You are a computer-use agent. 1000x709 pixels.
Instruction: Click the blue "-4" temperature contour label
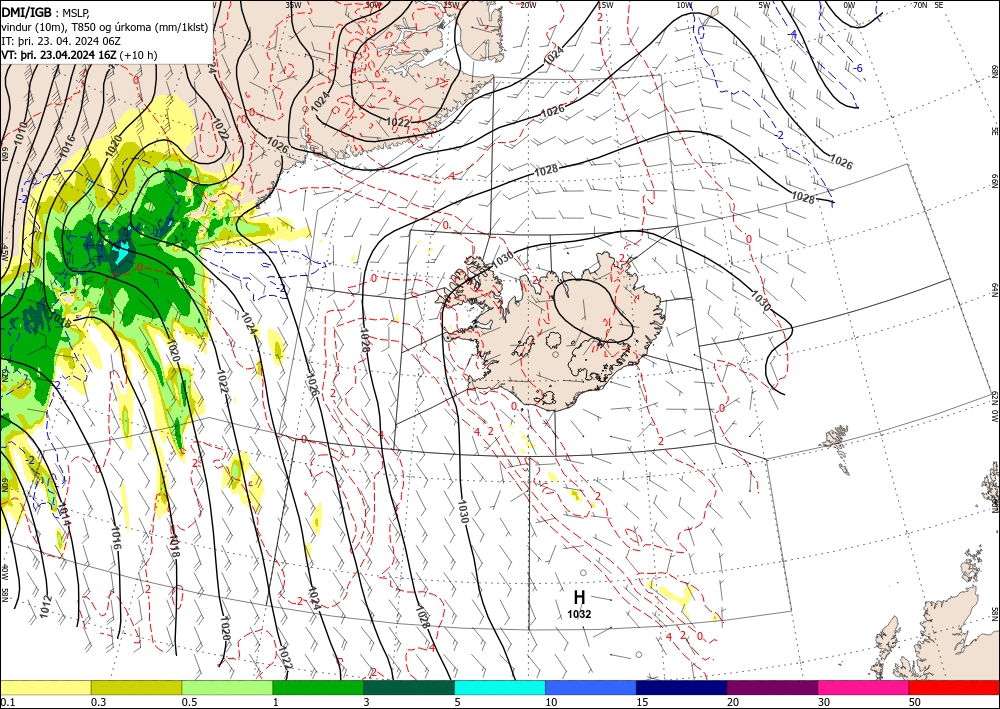coord(793,34)
